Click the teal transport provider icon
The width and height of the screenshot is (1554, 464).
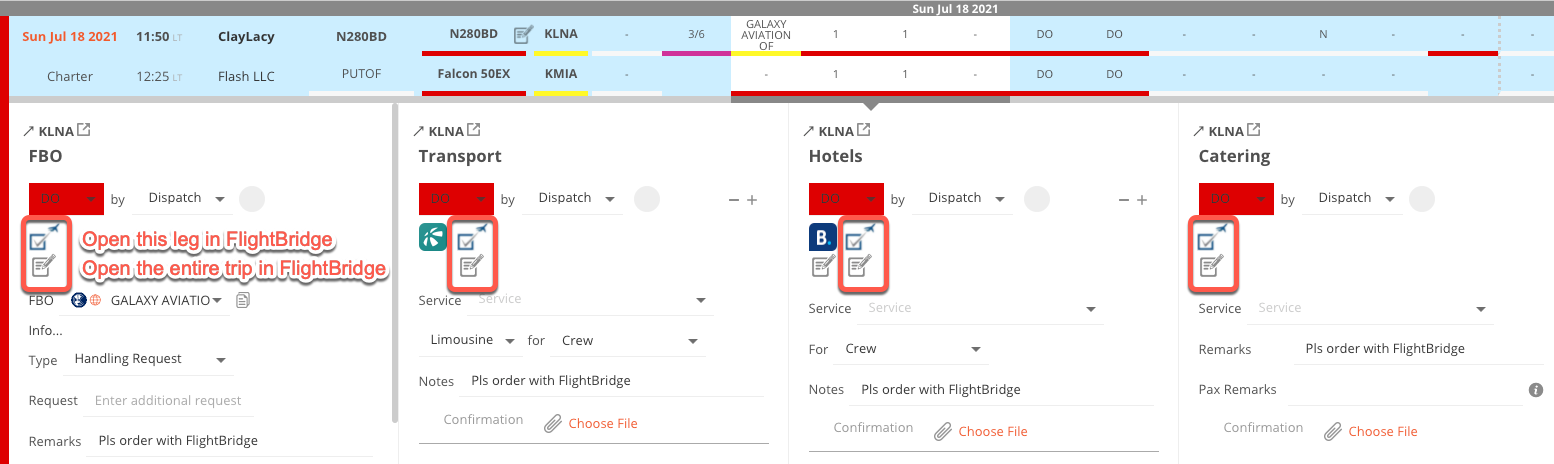[433, 238]
